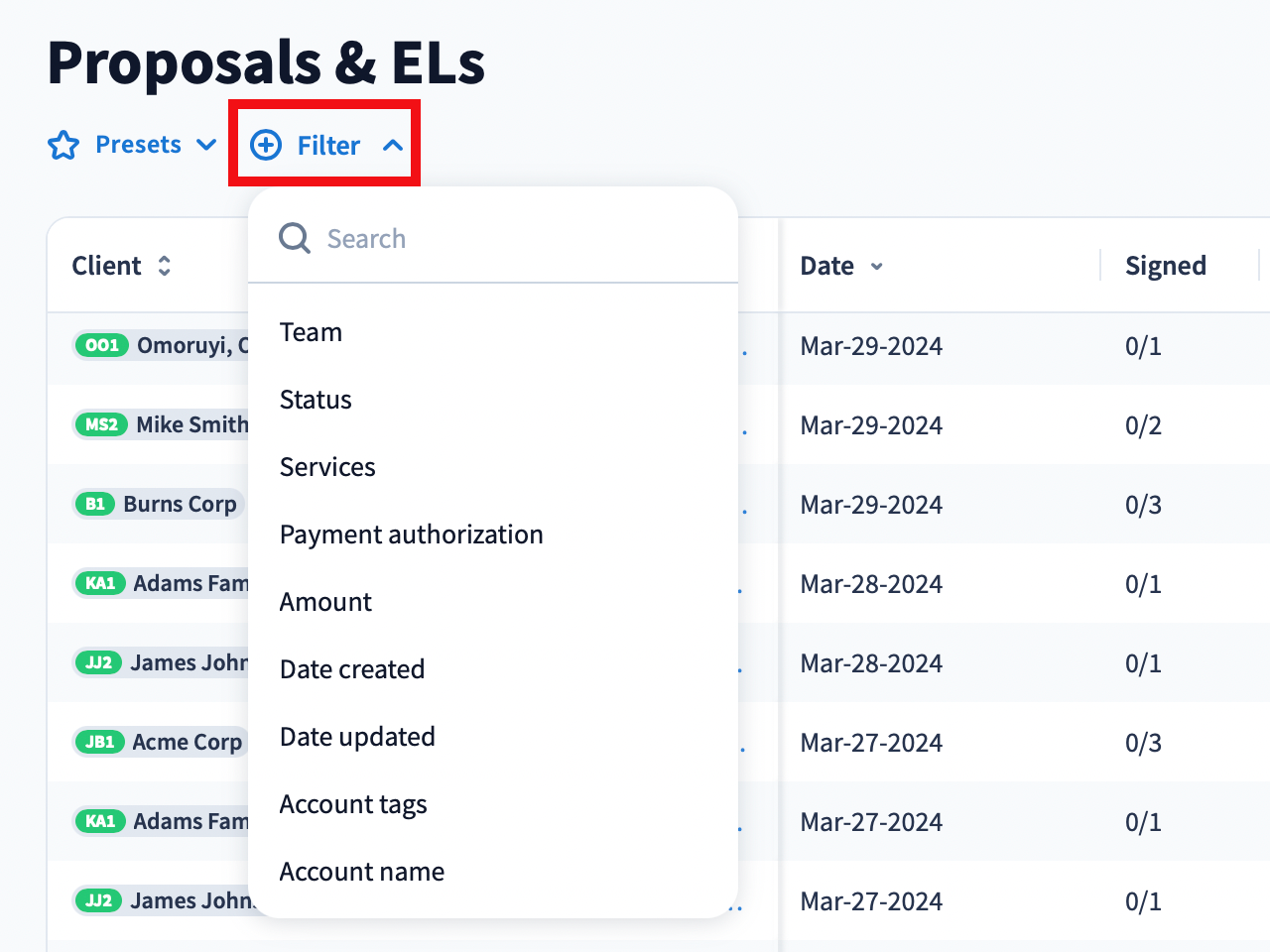This screenshot has width=1270, height=952.
Task: Click the Presets star icon
Action: pos(63,146)
